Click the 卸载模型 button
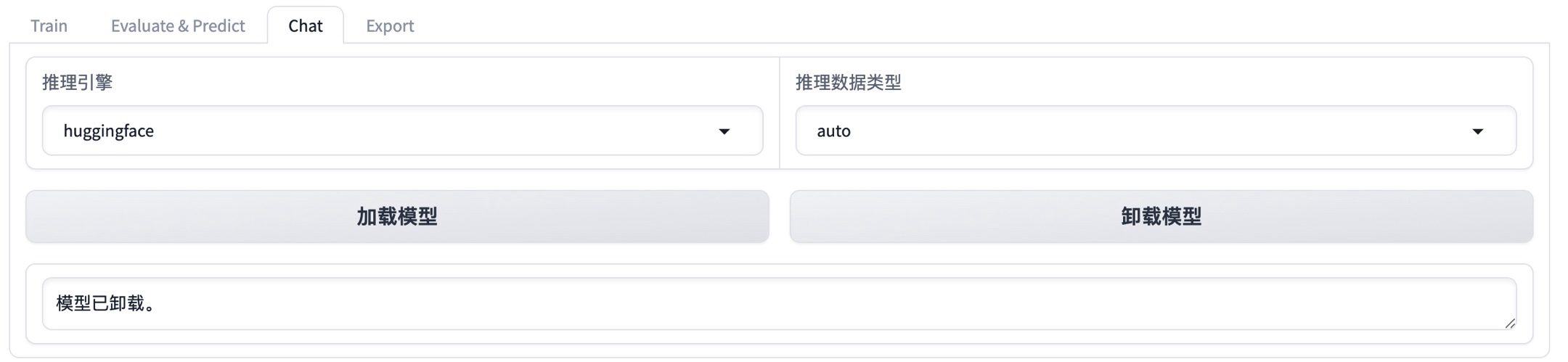 (x=1161, y=216)
